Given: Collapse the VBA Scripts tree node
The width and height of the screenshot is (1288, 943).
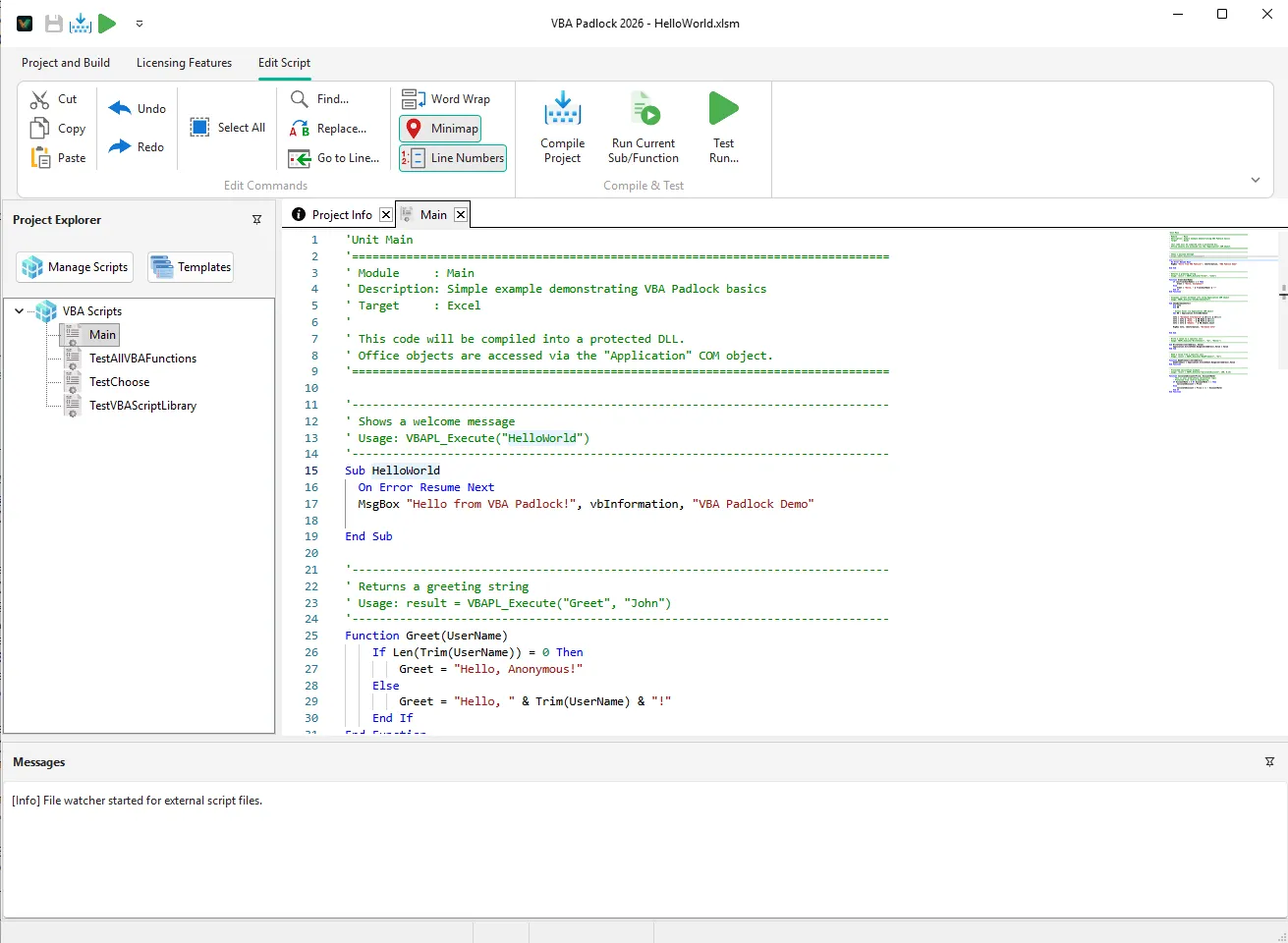Looking at the screenshot, I should point(20,310).
